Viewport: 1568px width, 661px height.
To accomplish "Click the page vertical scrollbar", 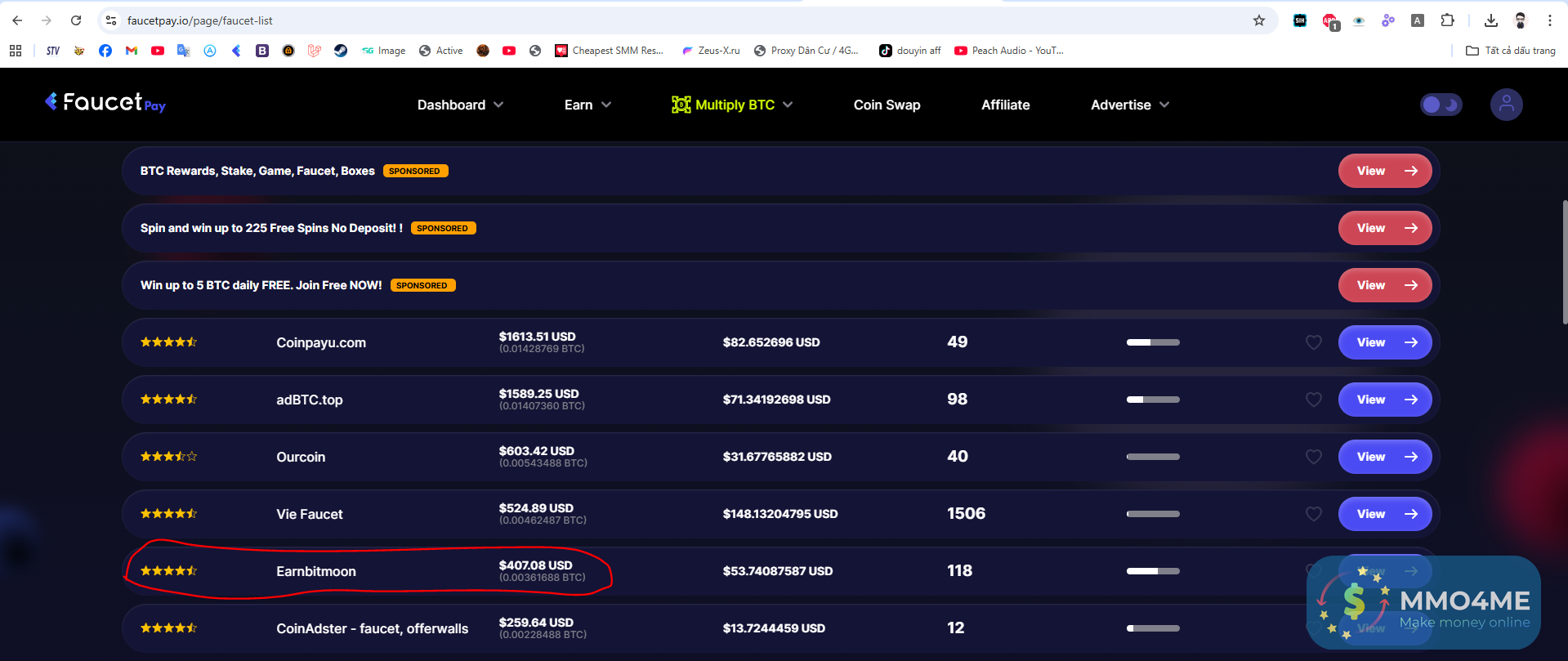I will (x=1564, y=261).
